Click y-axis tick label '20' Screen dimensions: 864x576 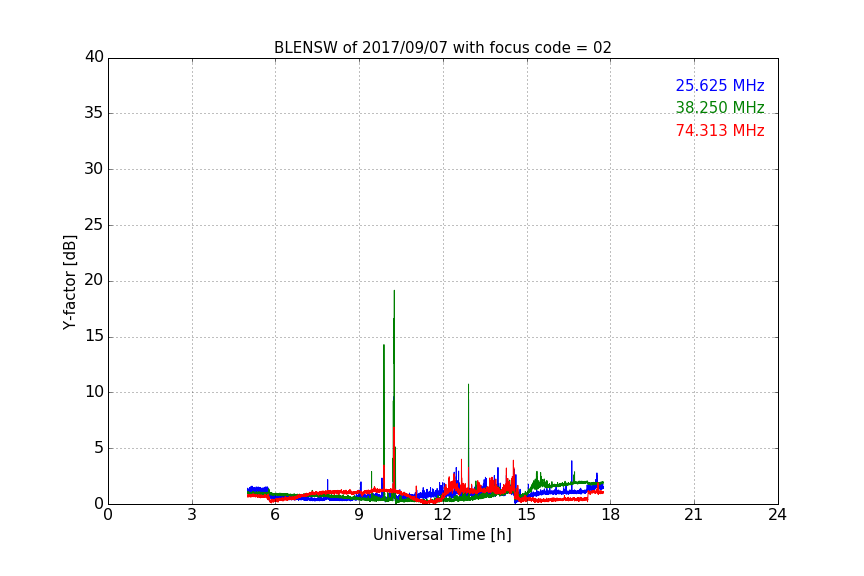[x=94, y=280]
